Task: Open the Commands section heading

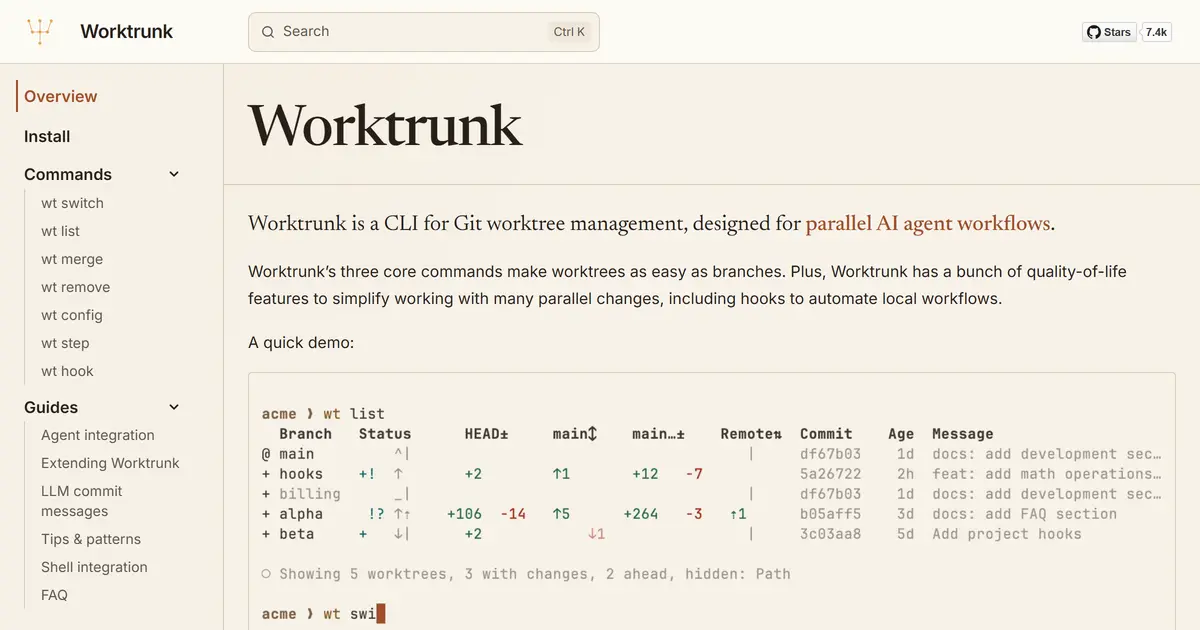Action: [68, 174]
